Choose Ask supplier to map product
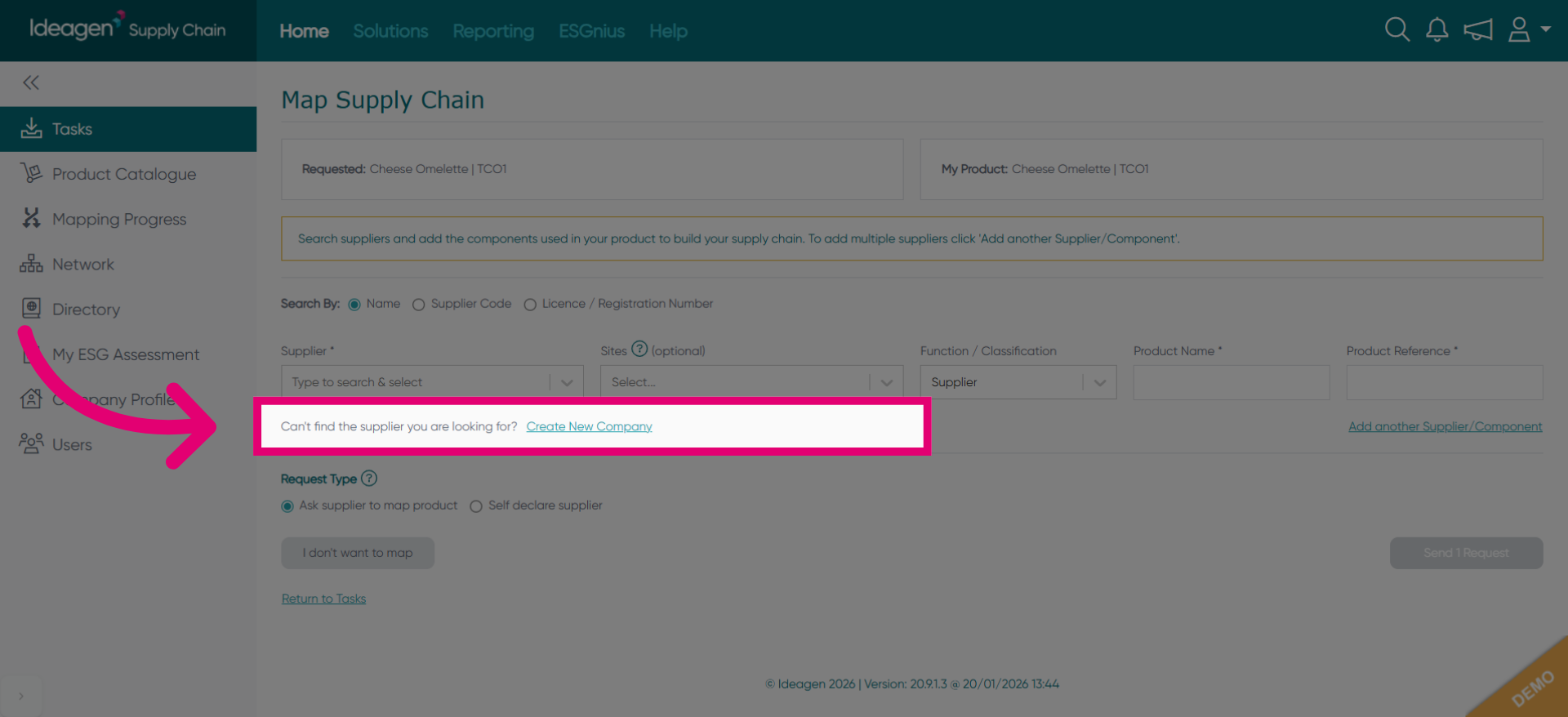 pos(287,506)
